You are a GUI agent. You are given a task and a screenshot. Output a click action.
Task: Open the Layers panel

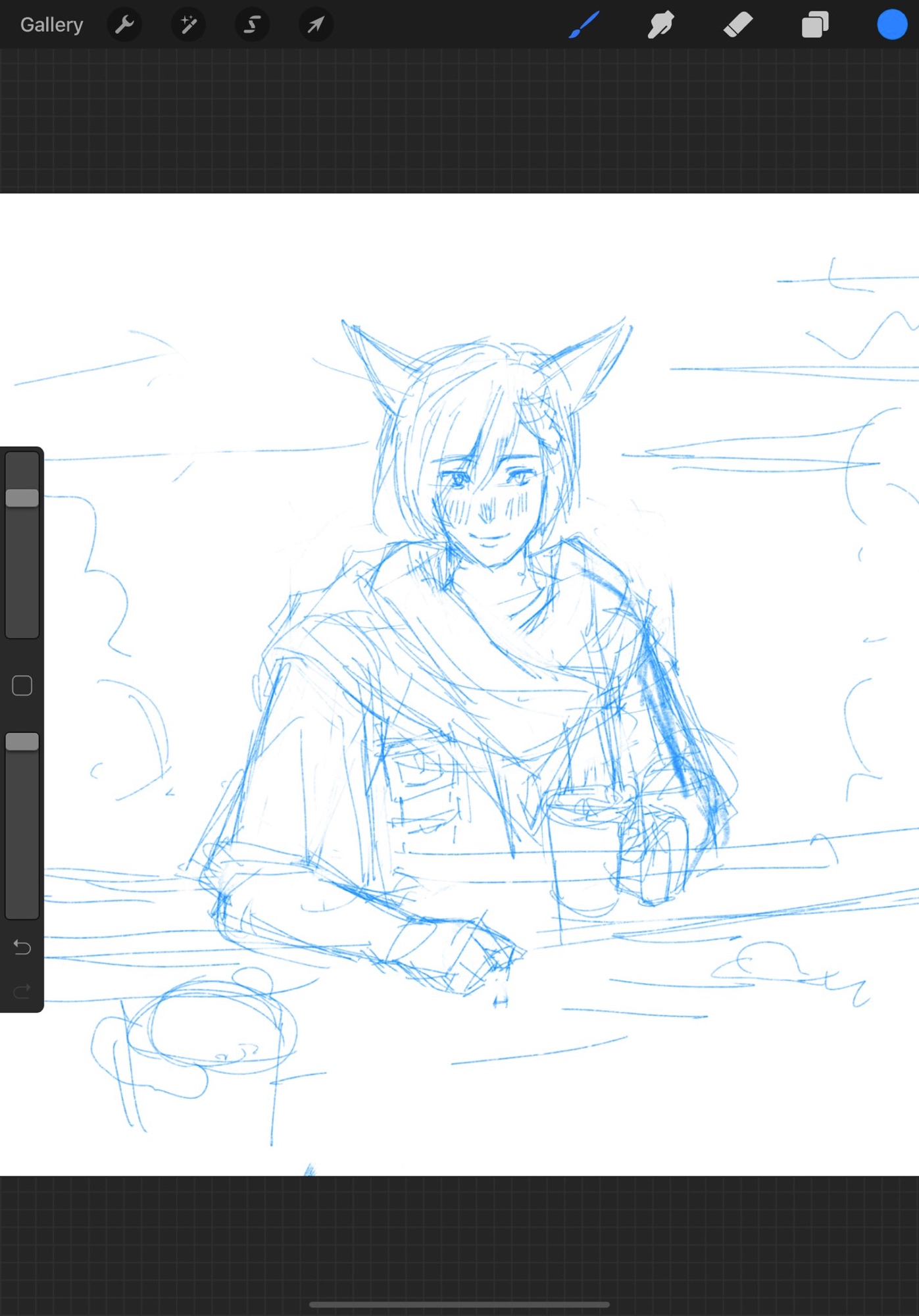(814, 25)
